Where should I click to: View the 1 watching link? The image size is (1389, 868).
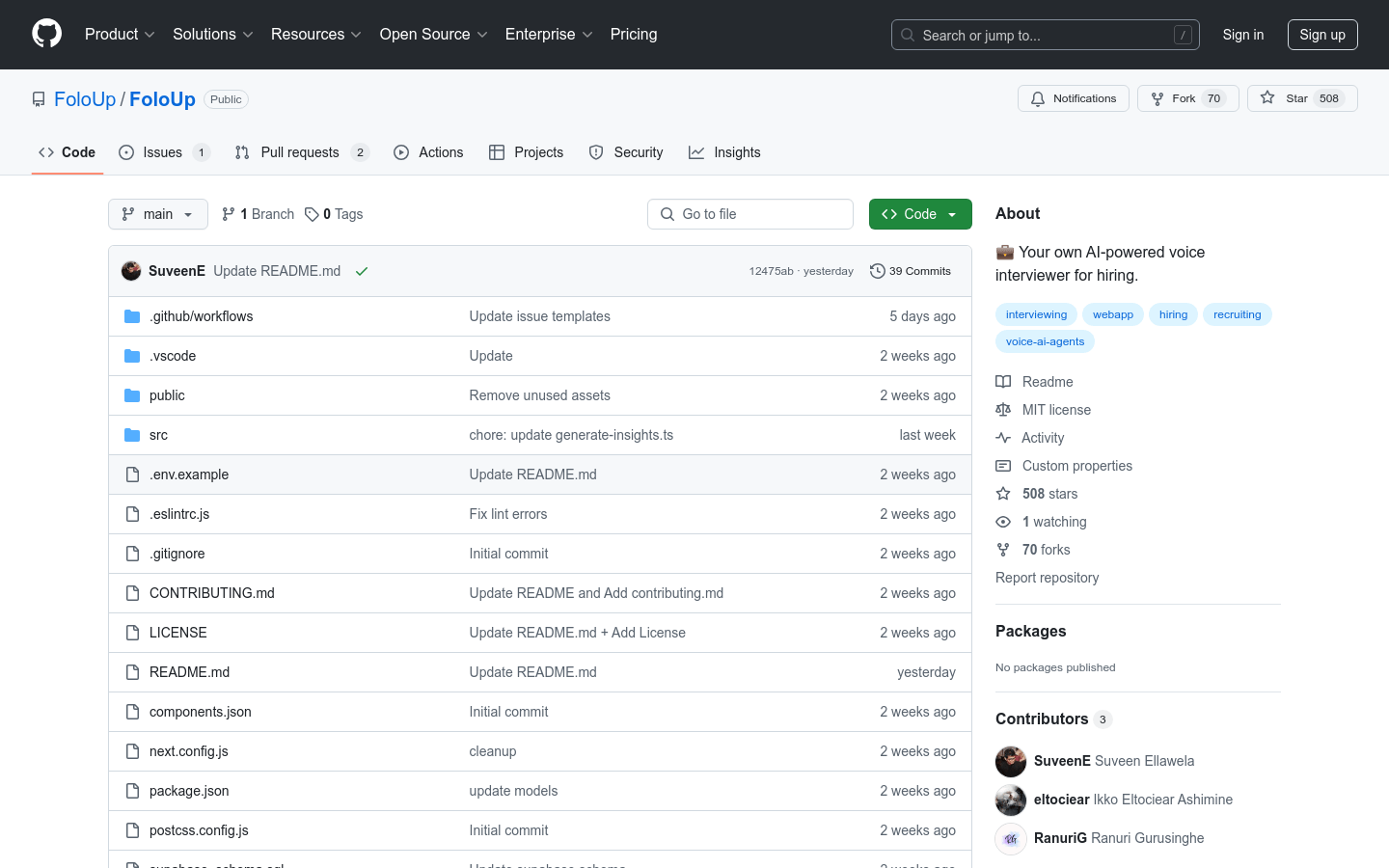[1041, 522]
